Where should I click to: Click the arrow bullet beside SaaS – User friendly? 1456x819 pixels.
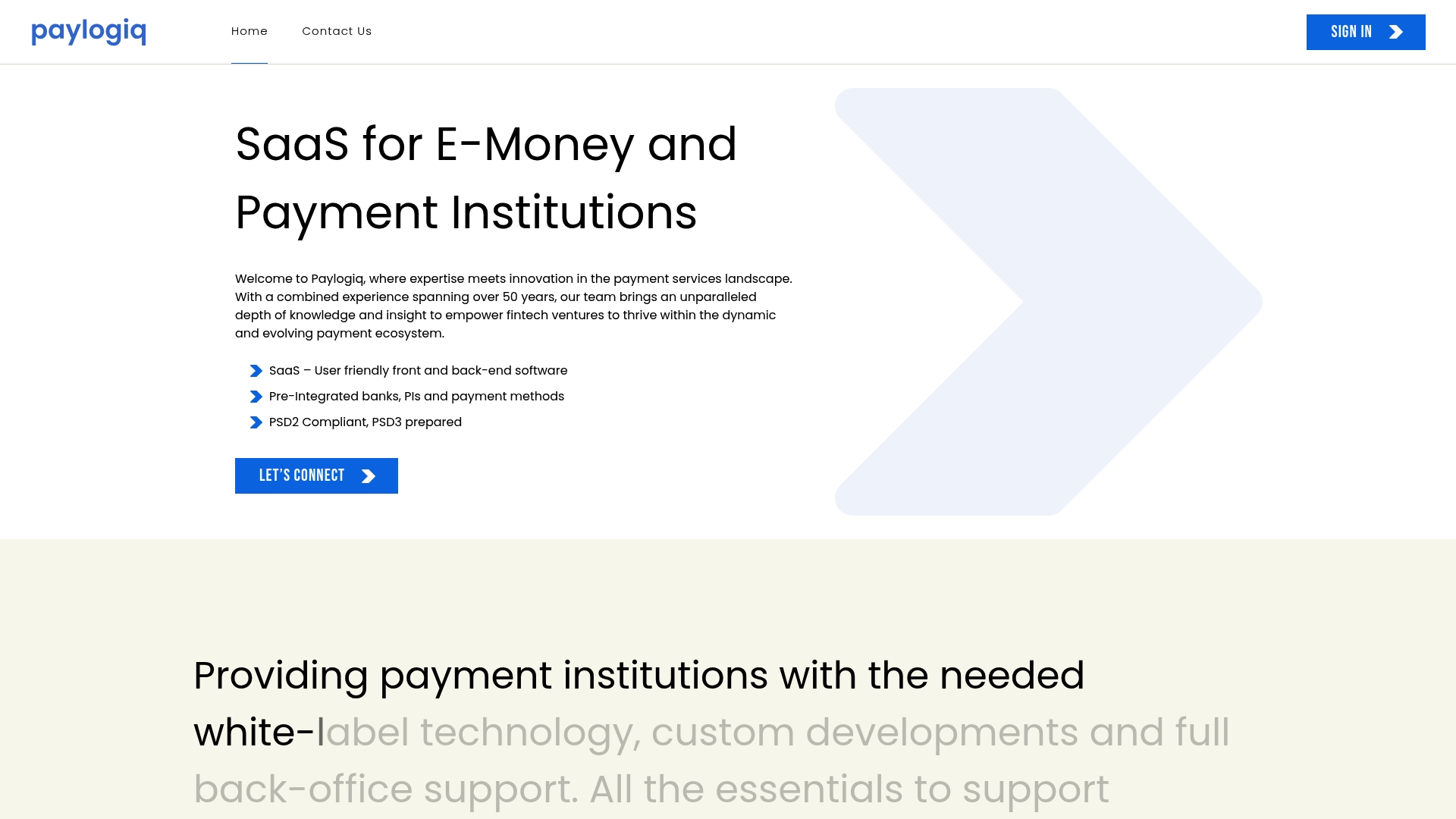(256, 371)
